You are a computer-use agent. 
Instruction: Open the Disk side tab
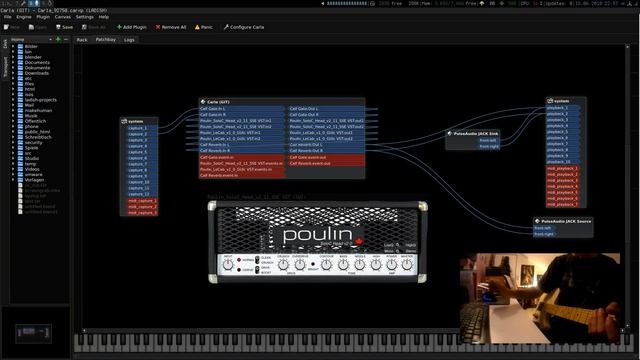5,44
